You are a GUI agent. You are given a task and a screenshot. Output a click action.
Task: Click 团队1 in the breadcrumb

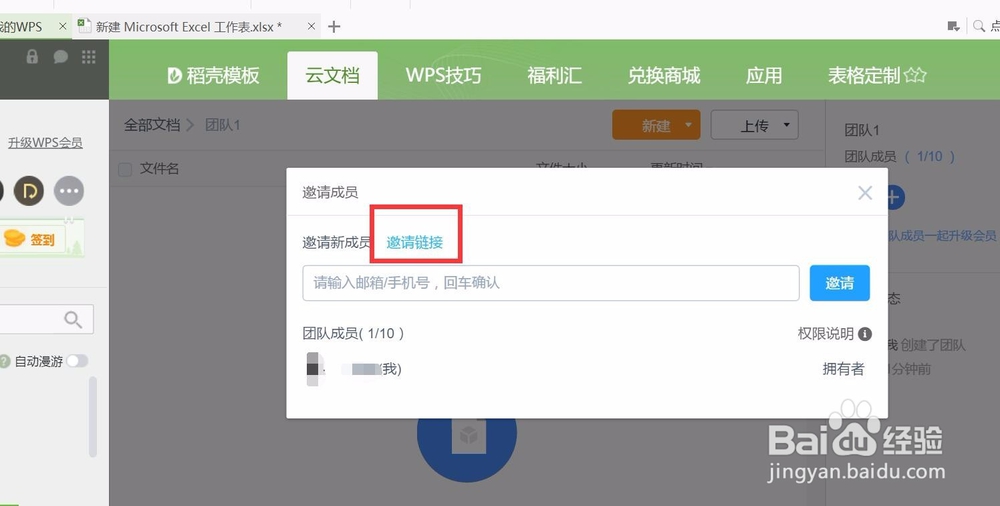tap(223, 125)
